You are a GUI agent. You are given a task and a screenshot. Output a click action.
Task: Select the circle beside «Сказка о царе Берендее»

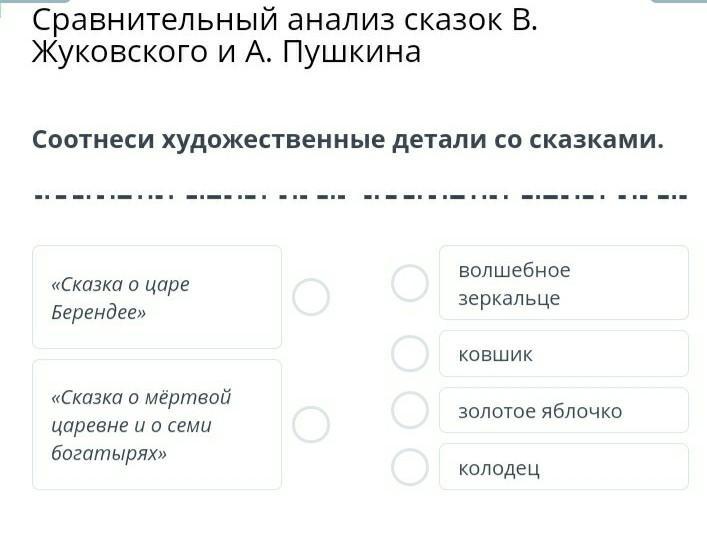coord(311,297)
